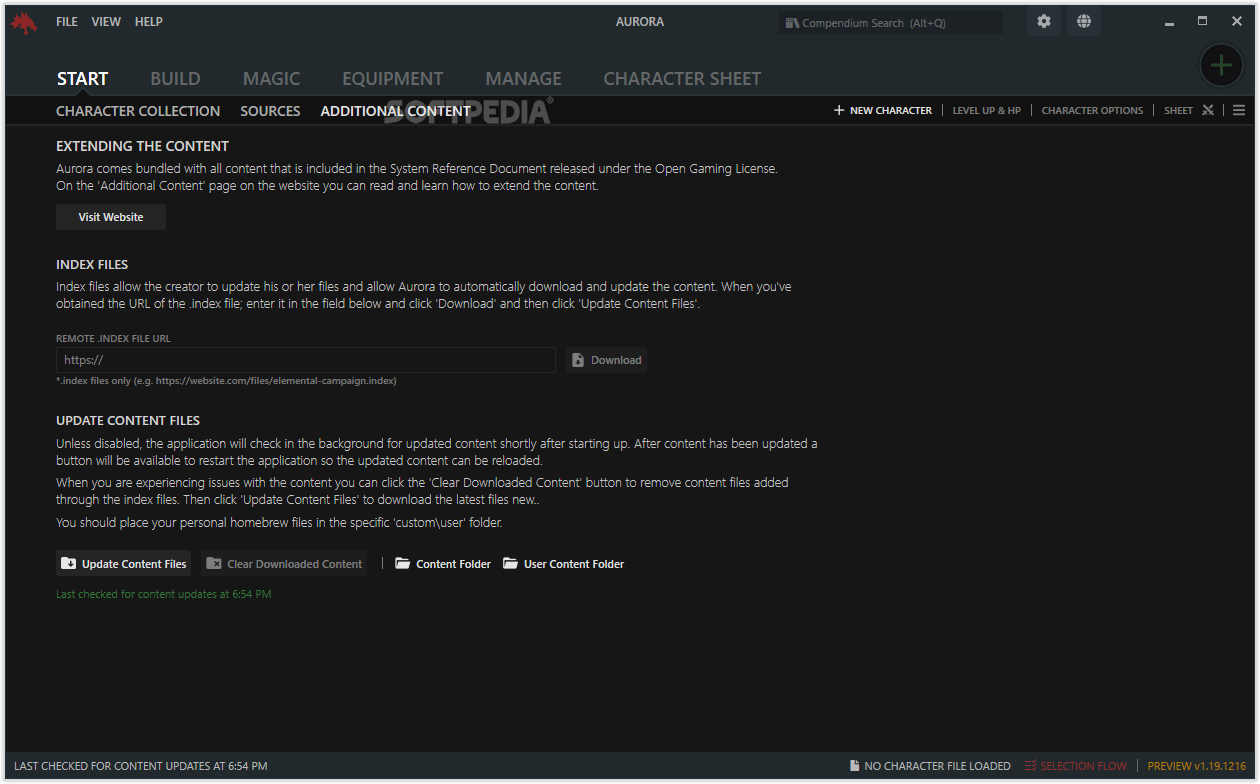
Task: Open the Help menu
Action: pos(149,22)
